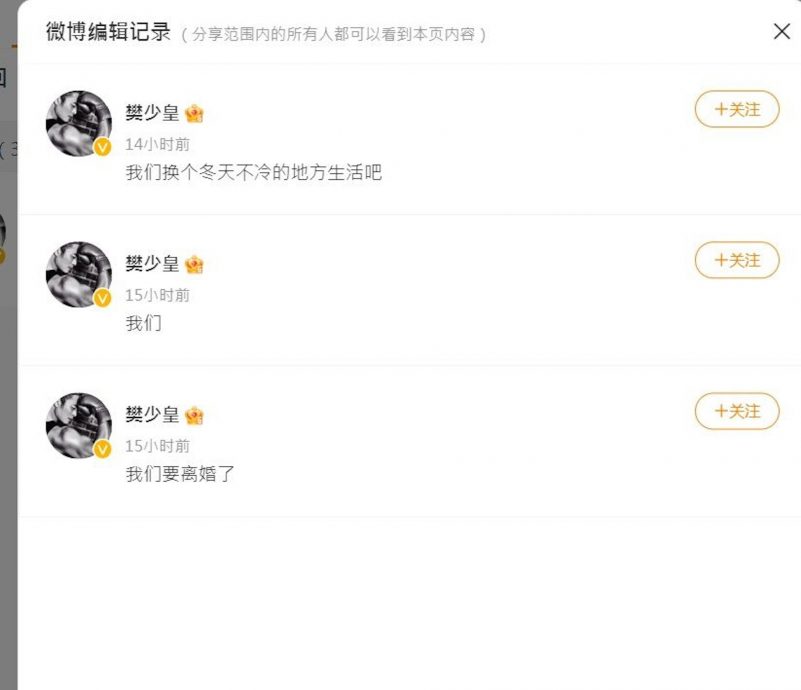The height and width of the screenshot is (690, 801).
Task: Click the V badge on the bottom avatar
Action: coord(100,449)
